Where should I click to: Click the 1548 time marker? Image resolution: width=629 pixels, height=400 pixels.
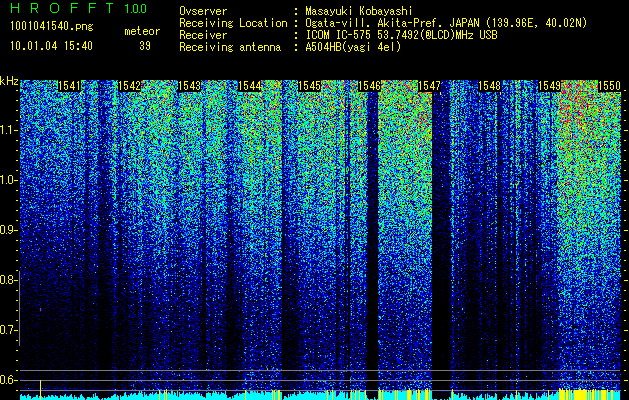coord(489,86)
